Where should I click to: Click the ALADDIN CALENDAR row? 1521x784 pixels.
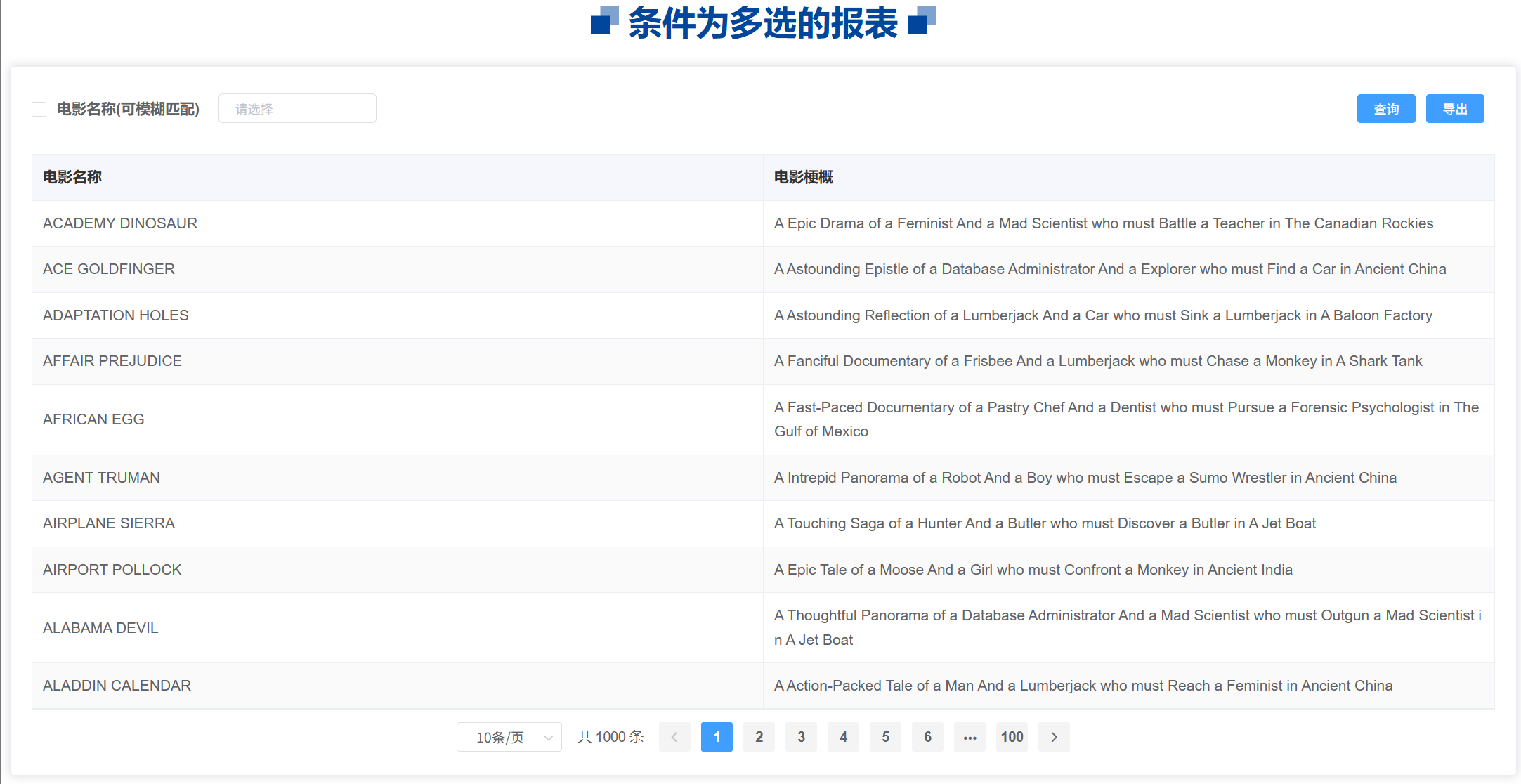pos(117,686)
